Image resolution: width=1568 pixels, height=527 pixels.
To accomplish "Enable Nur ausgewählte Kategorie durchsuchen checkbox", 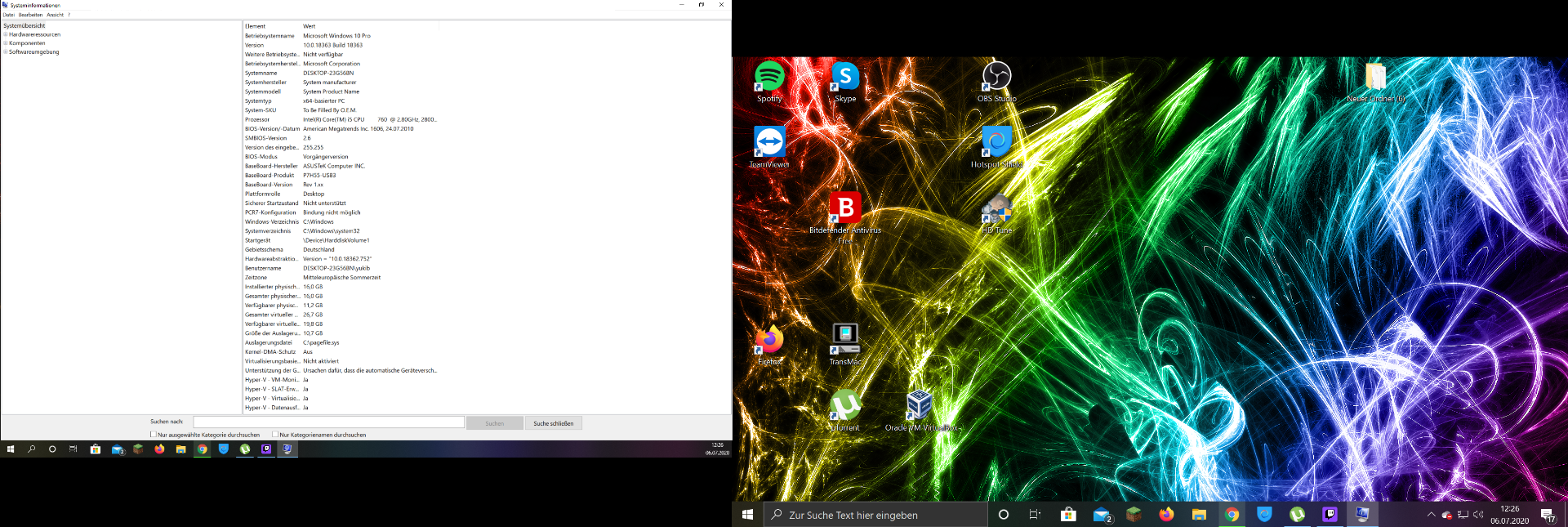I will pyautogui.click(x=154, y=435).
